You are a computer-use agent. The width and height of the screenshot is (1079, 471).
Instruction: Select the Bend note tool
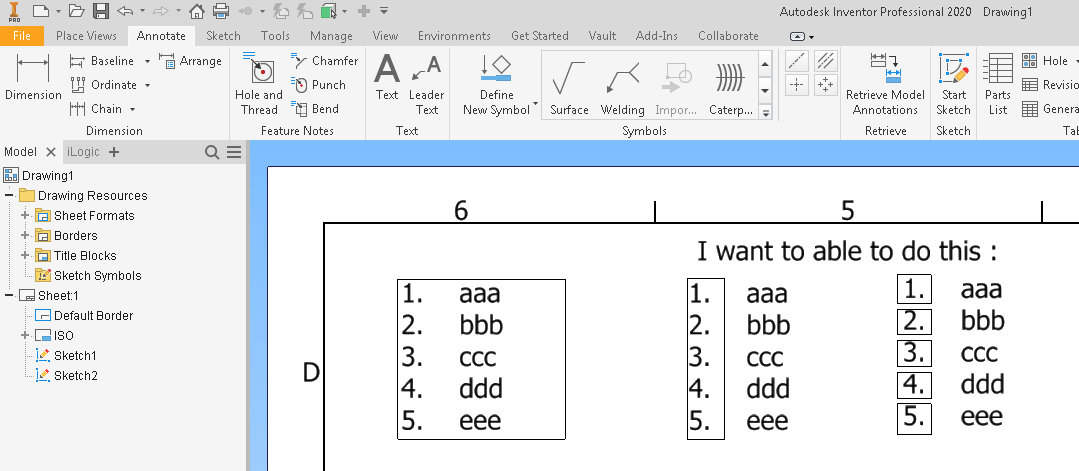pos(314,109)
